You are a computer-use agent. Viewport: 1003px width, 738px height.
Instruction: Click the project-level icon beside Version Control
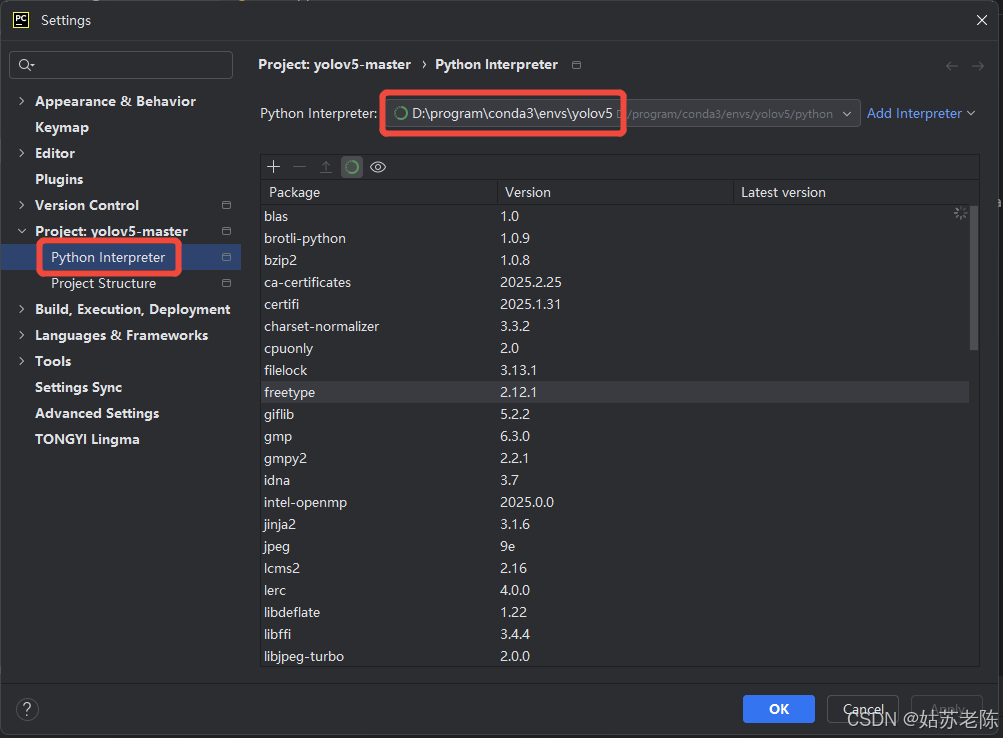pos(226,205)
